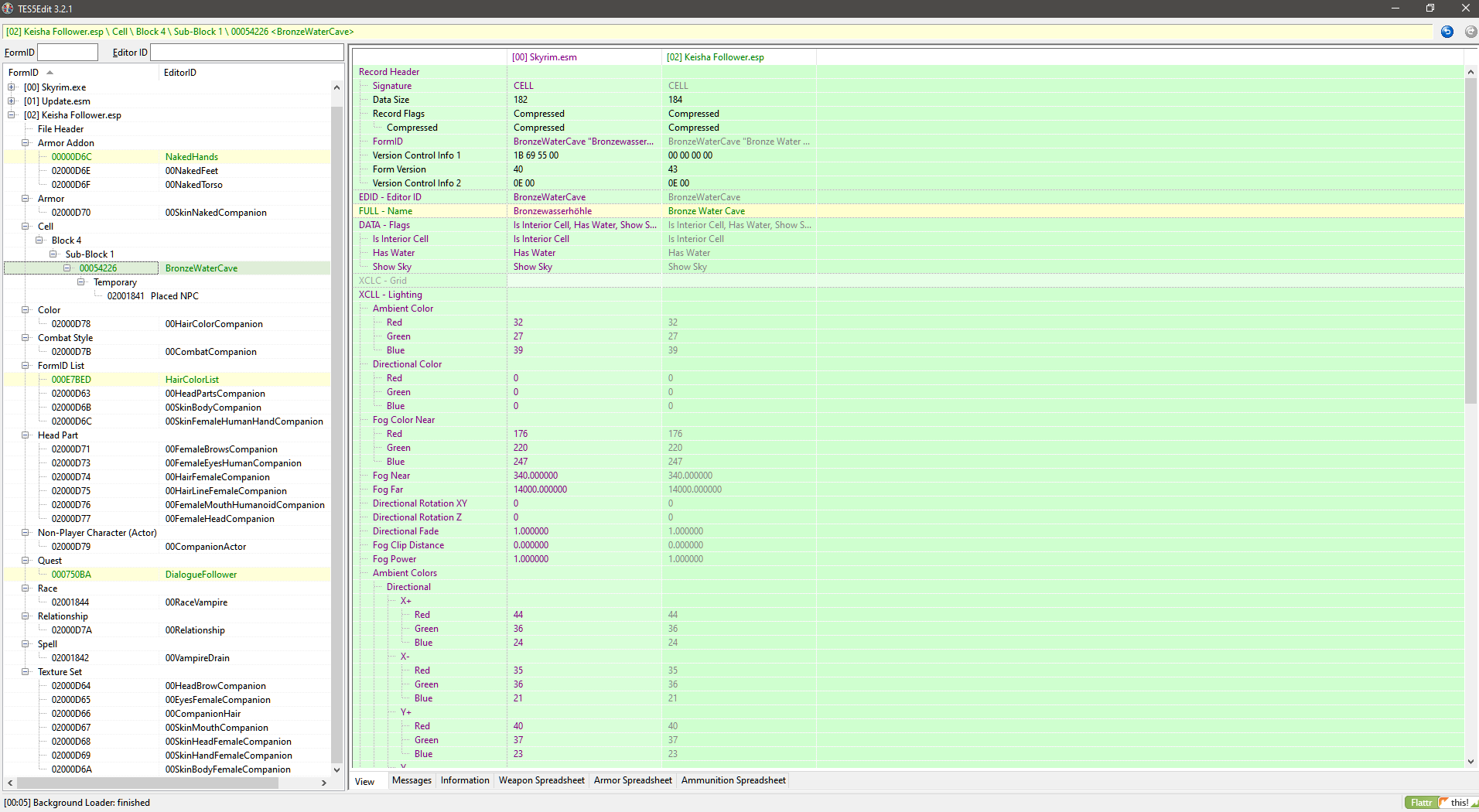This screenshot has width=1479, height=812.
Task: Click record view scrollbar up arrow
Action: click(1470, 72)
